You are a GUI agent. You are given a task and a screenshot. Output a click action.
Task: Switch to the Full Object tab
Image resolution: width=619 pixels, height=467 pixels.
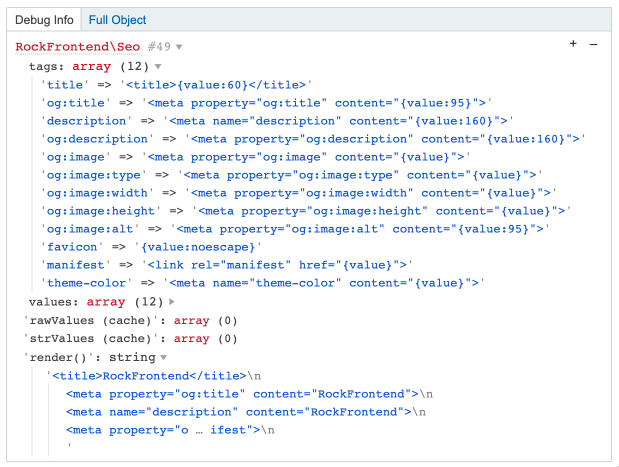[x=117, y=19]
